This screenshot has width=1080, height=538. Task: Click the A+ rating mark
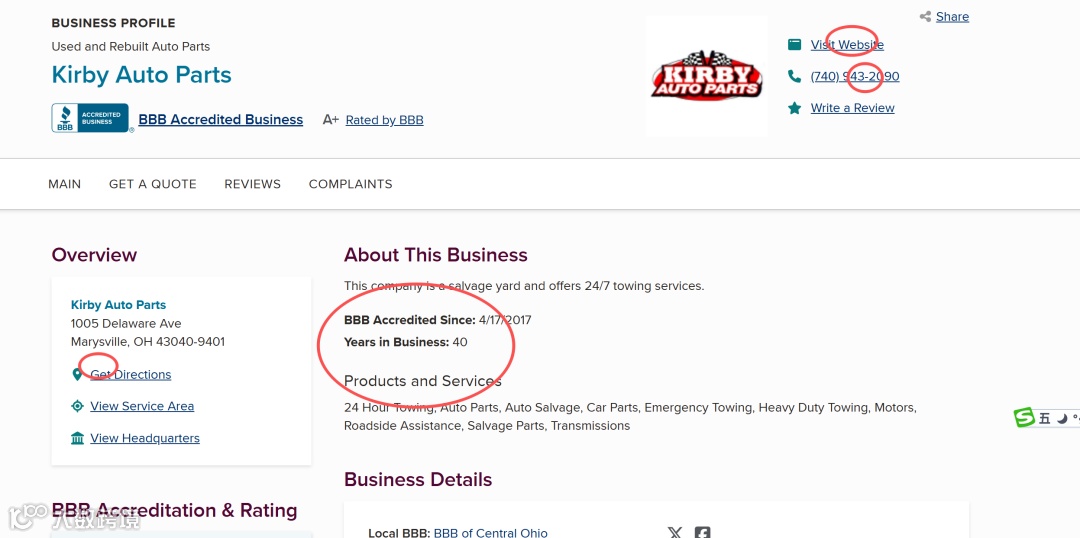pos(331,120)
